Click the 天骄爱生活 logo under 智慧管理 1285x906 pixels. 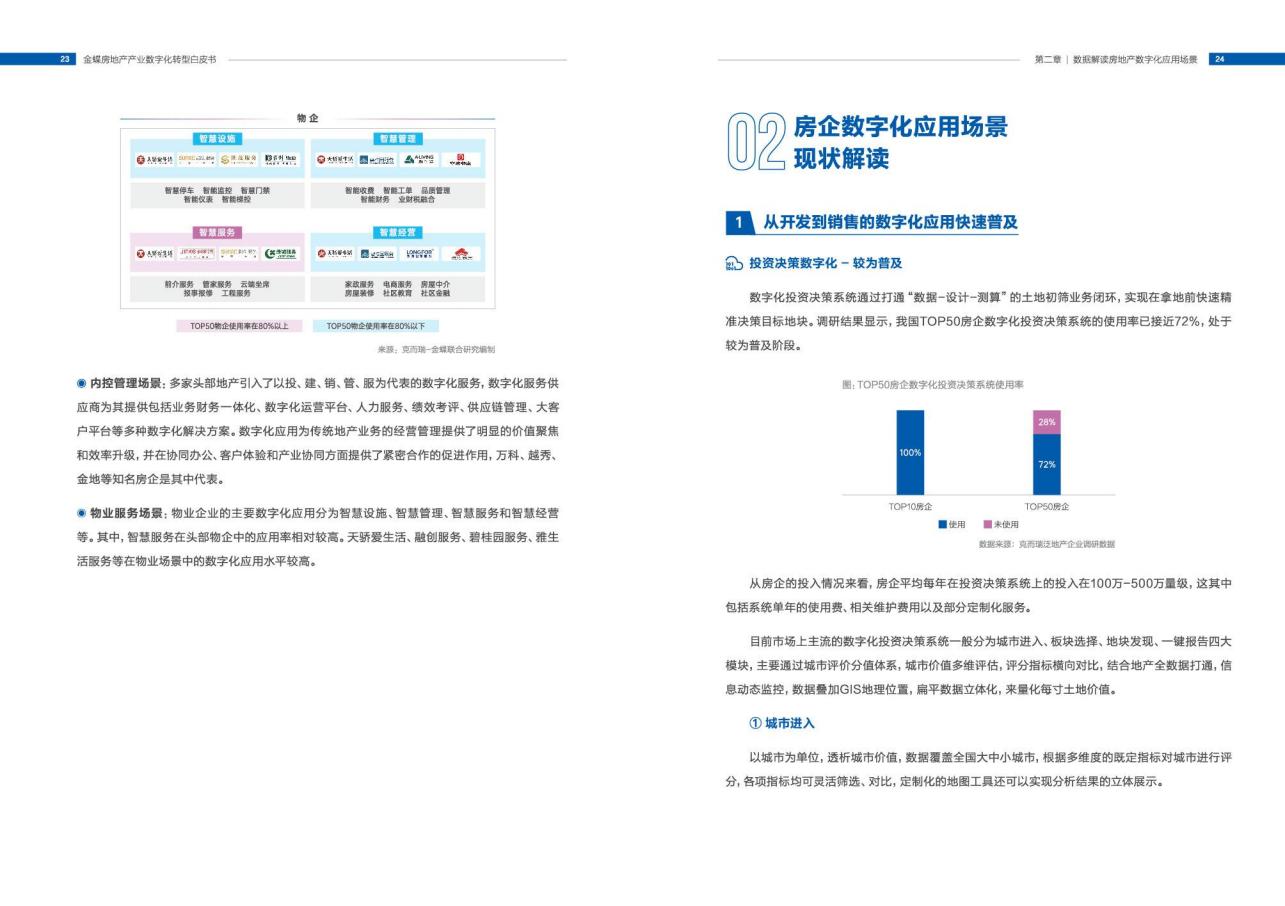(x=335, y=160)
